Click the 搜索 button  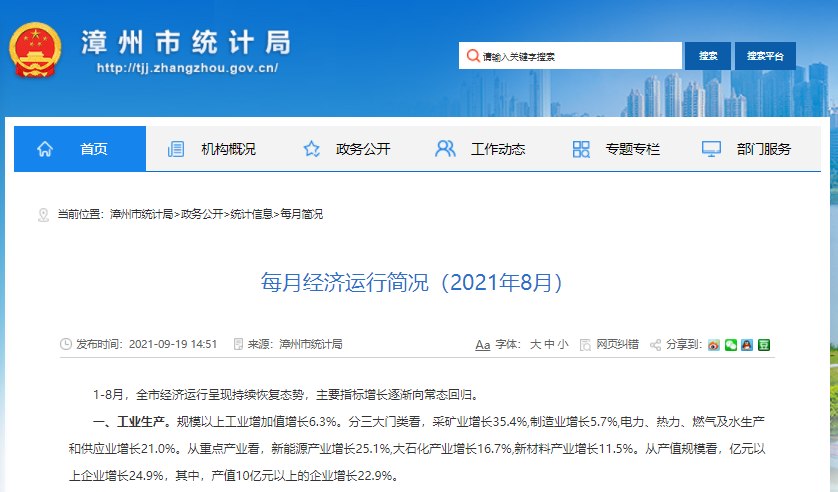[708, 56]
